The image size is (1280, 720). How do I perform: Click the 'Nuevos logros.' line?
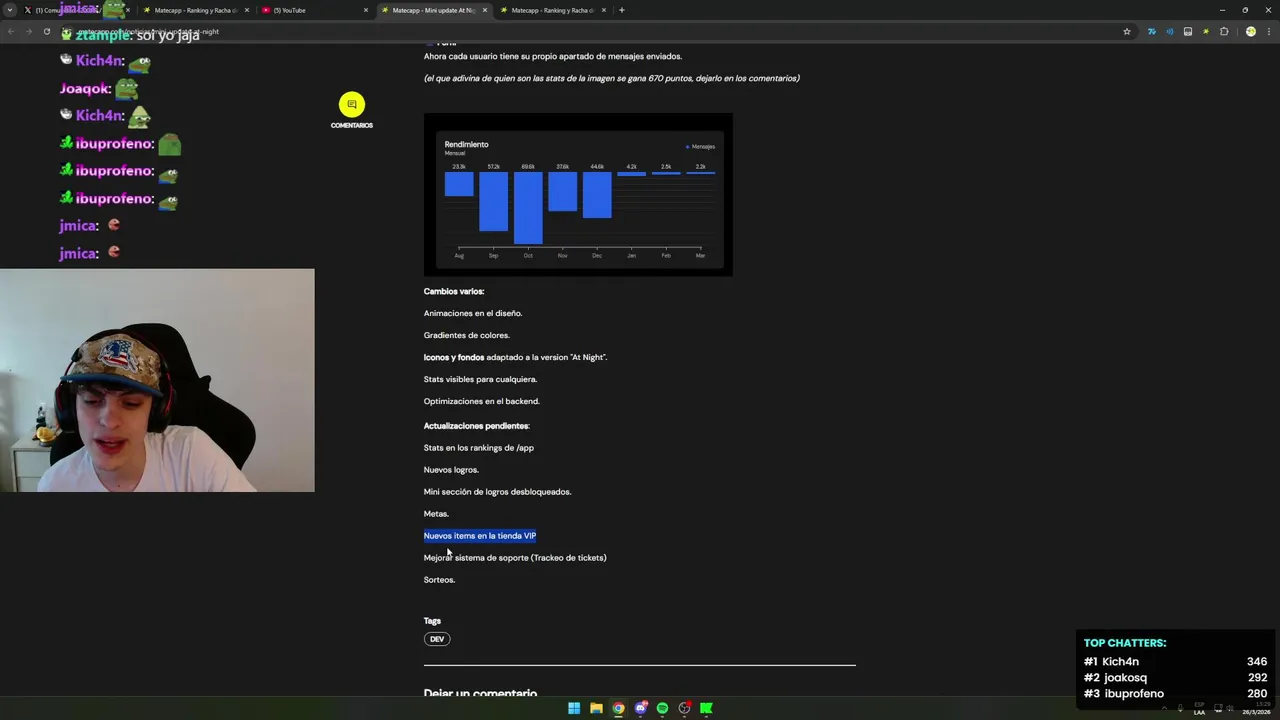point(451,470)
